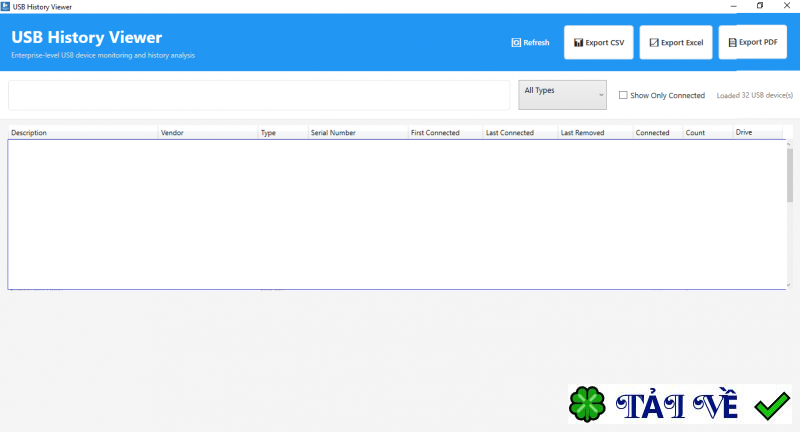This screenshot has width=800, height=432.
Task: Sort by the Last Removed column
Action: (x=595, y=133)
